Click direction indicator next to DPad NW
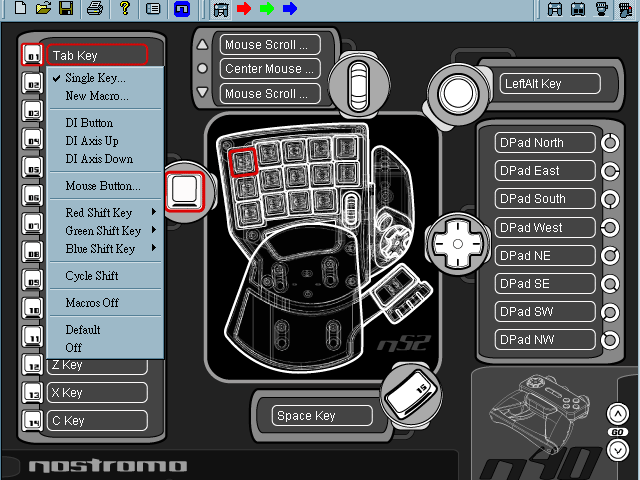This screenshot has height=480, width=640. pyautogui.click(x=610, y=340)
